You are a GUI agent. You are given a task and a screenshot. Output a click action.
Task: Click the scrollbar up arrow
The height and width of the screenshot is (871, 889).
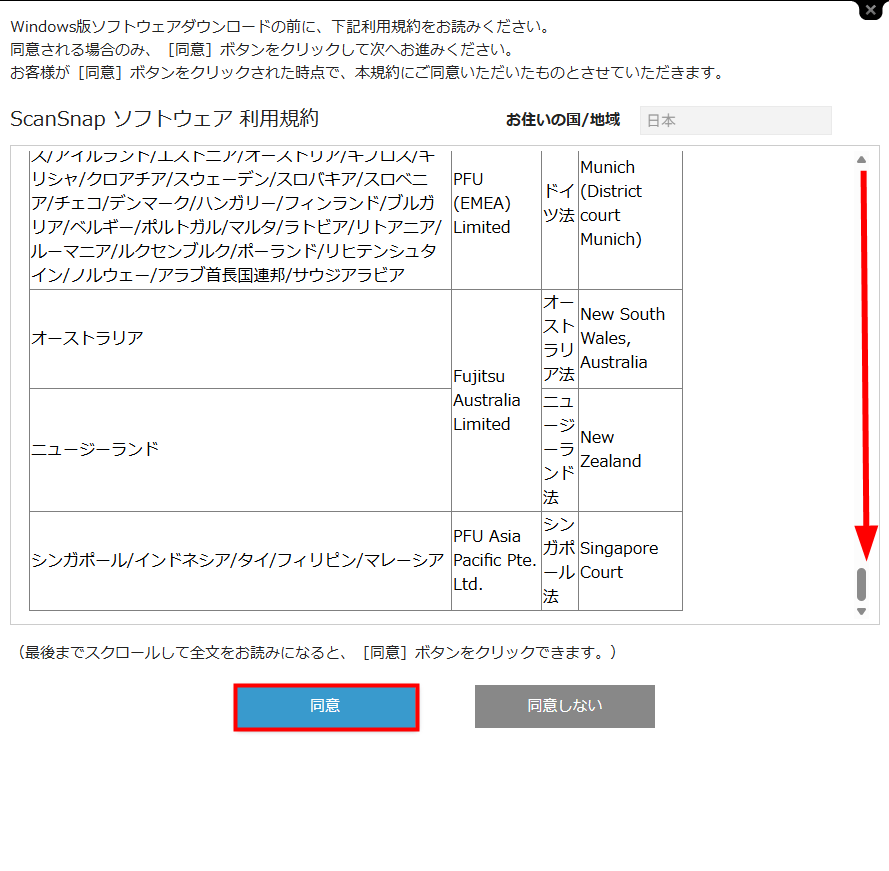tap(861, 160)
